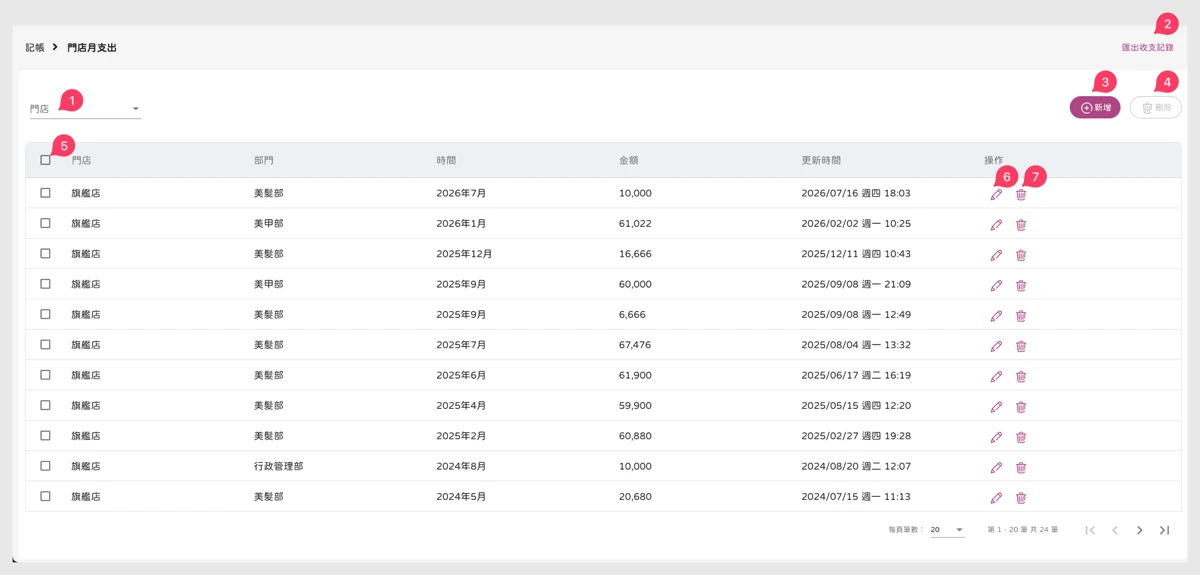
Task: Check the 2025年6月 row checkbox
Action: [x=45, y=375]
